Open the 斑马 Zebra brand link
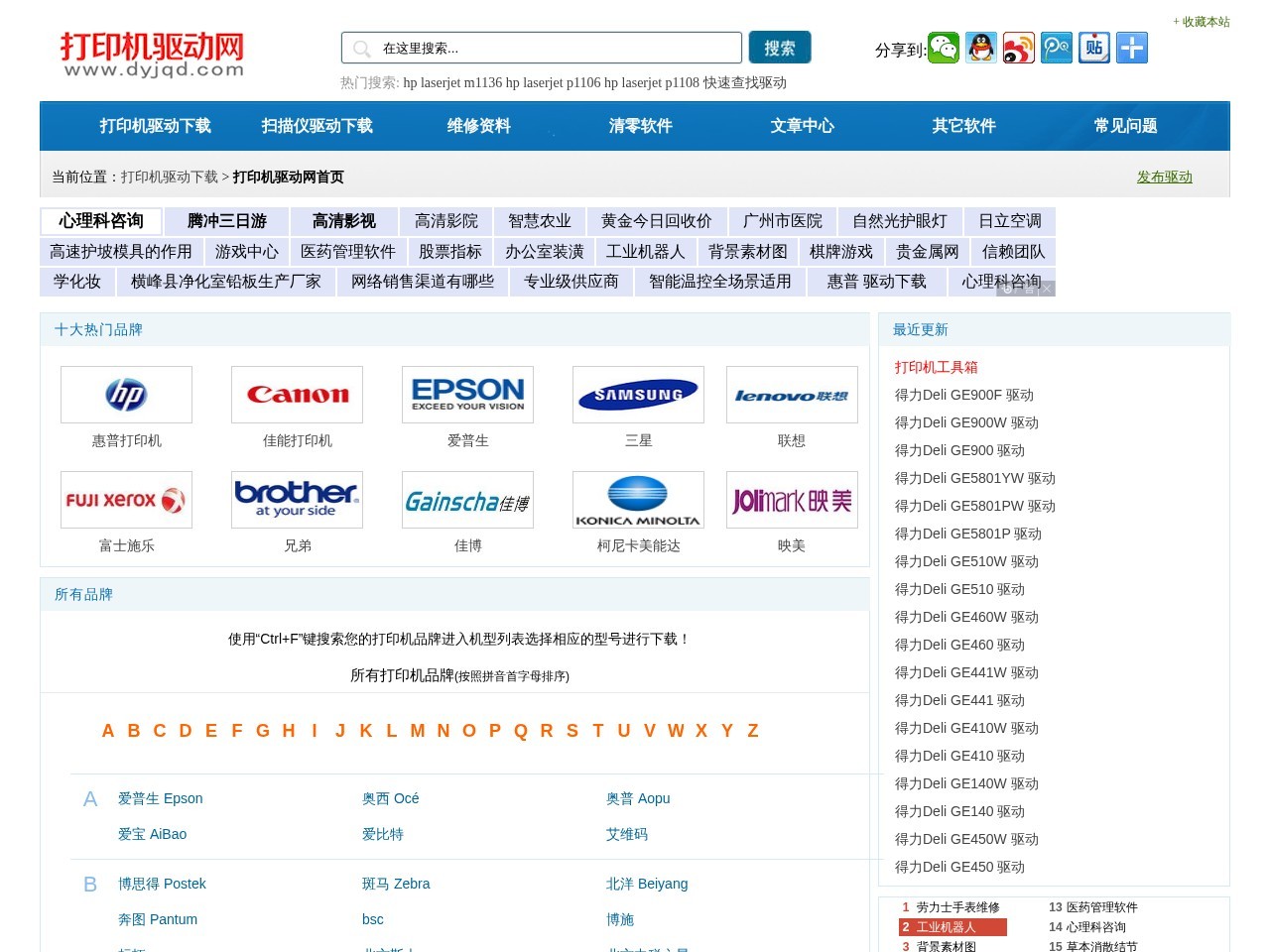The image size is (1270, 952). tap(396, 884)
